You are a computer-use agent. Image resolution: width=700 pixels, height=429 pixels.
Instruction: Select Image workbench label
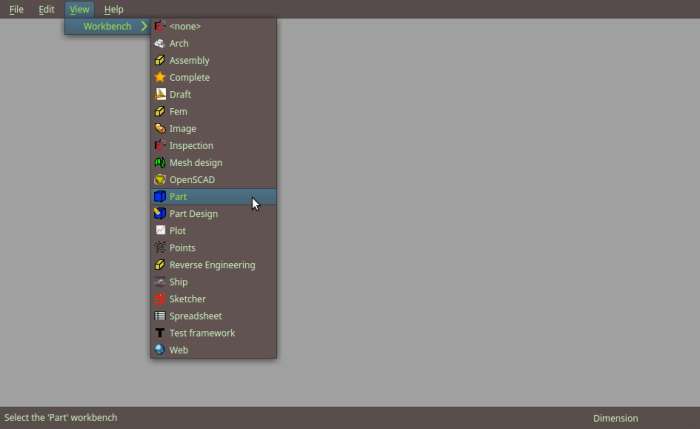coord(183,129)
